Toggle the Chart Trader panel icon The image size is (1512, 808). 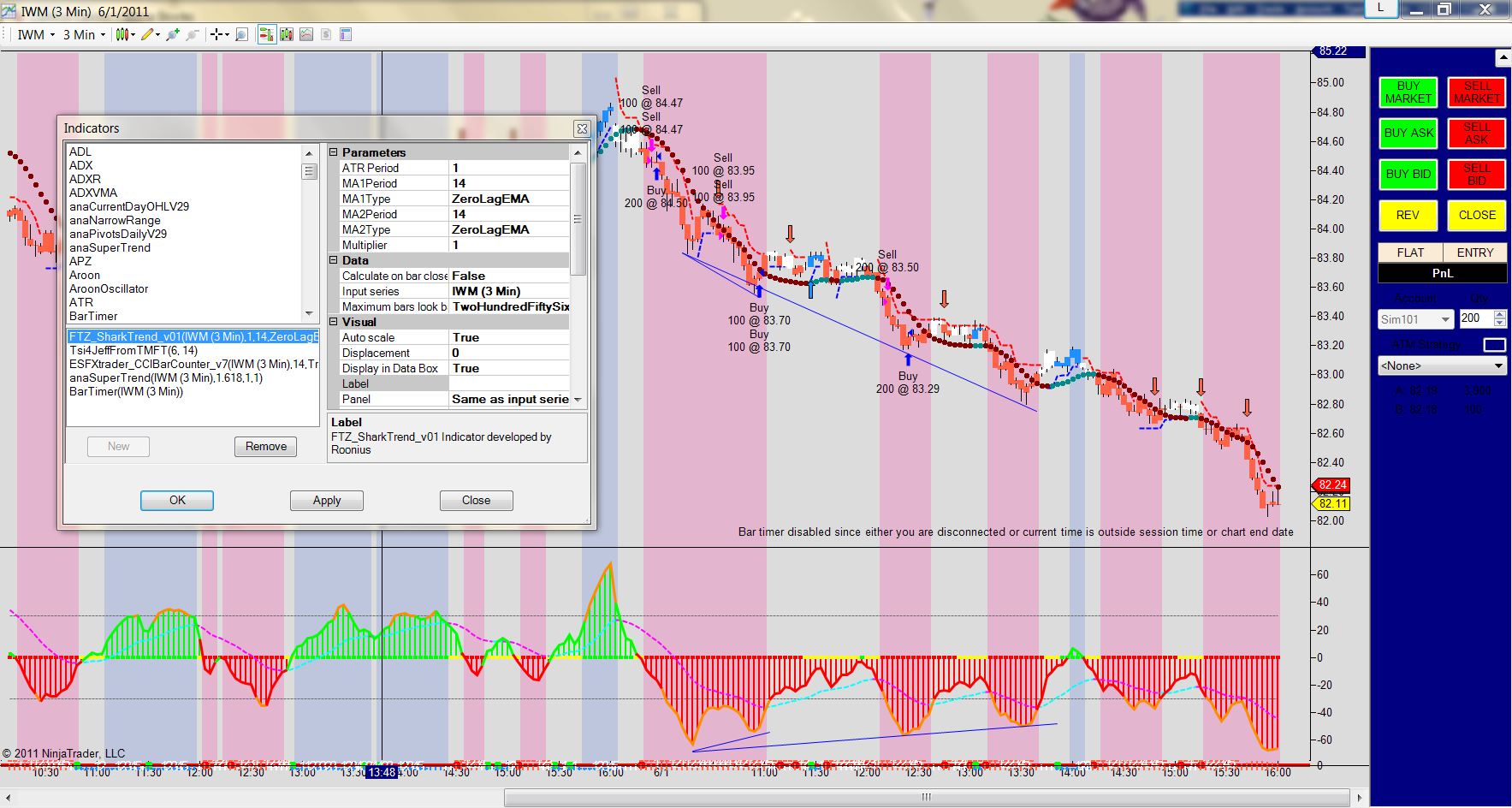(x=266, y=34)
